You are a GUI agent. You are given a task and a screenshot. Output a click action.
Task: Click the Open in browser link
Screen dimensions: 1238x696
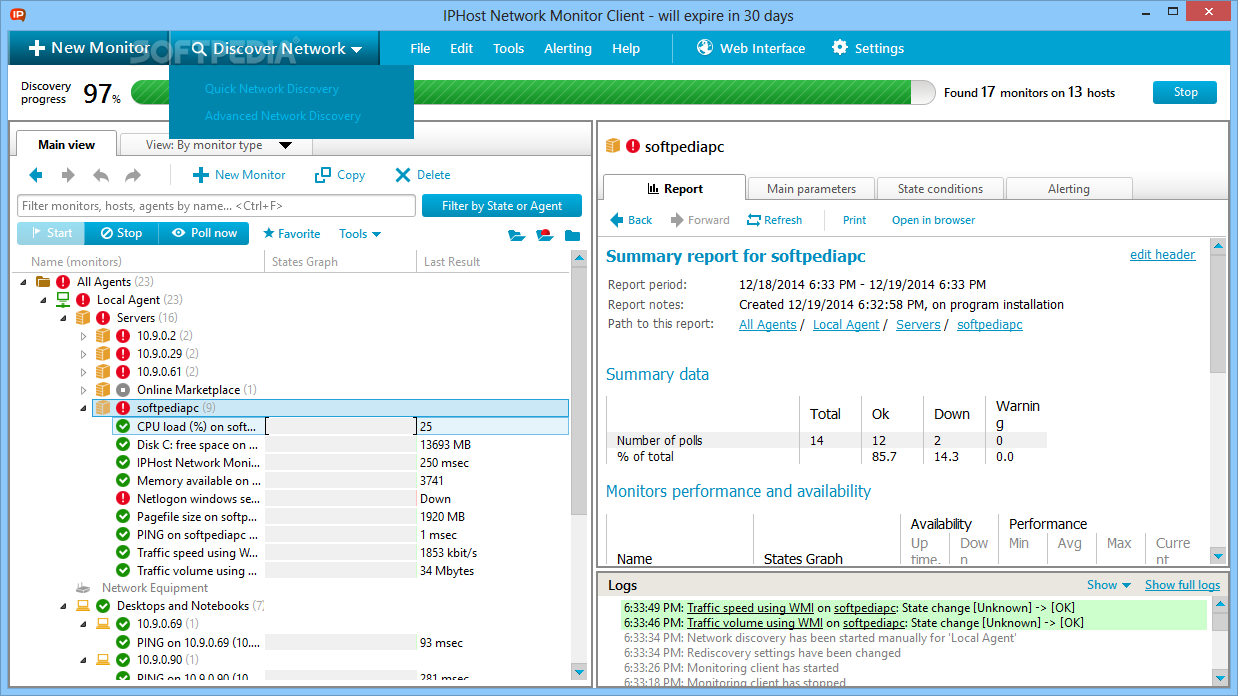[x=933, y=220]
